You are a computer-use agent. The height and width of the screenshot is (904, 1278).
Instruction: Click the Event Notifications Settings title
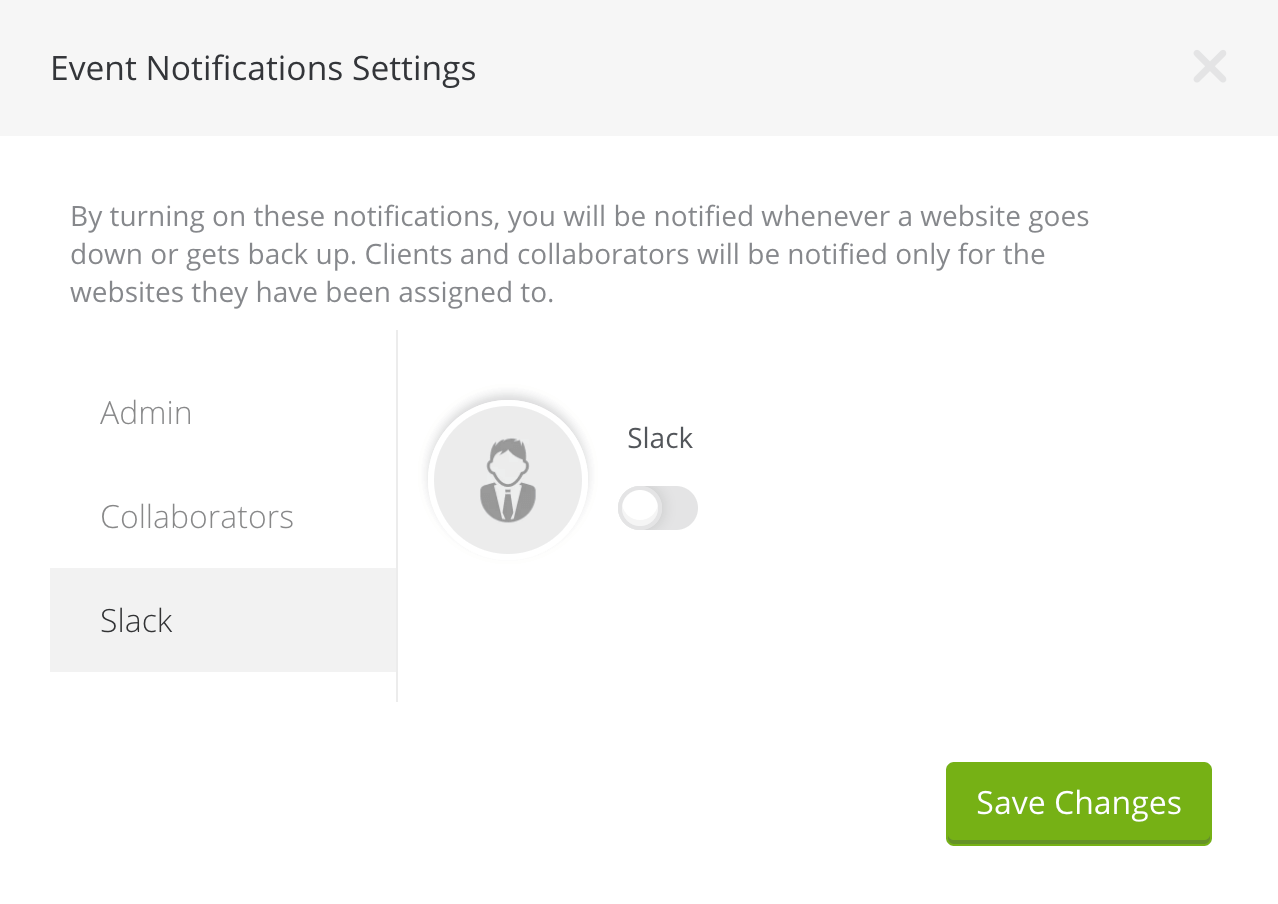[x=263, y=68]
